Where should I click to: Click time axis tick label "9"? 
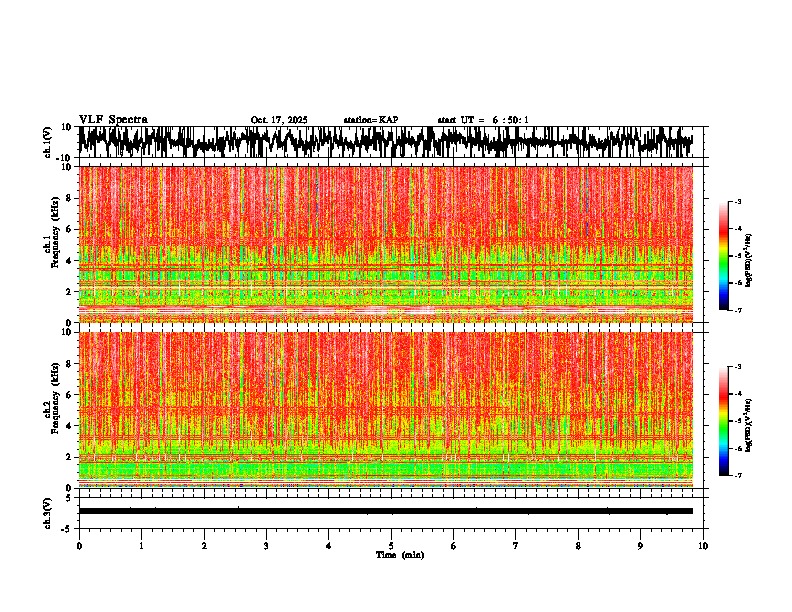tap(640, 546)
